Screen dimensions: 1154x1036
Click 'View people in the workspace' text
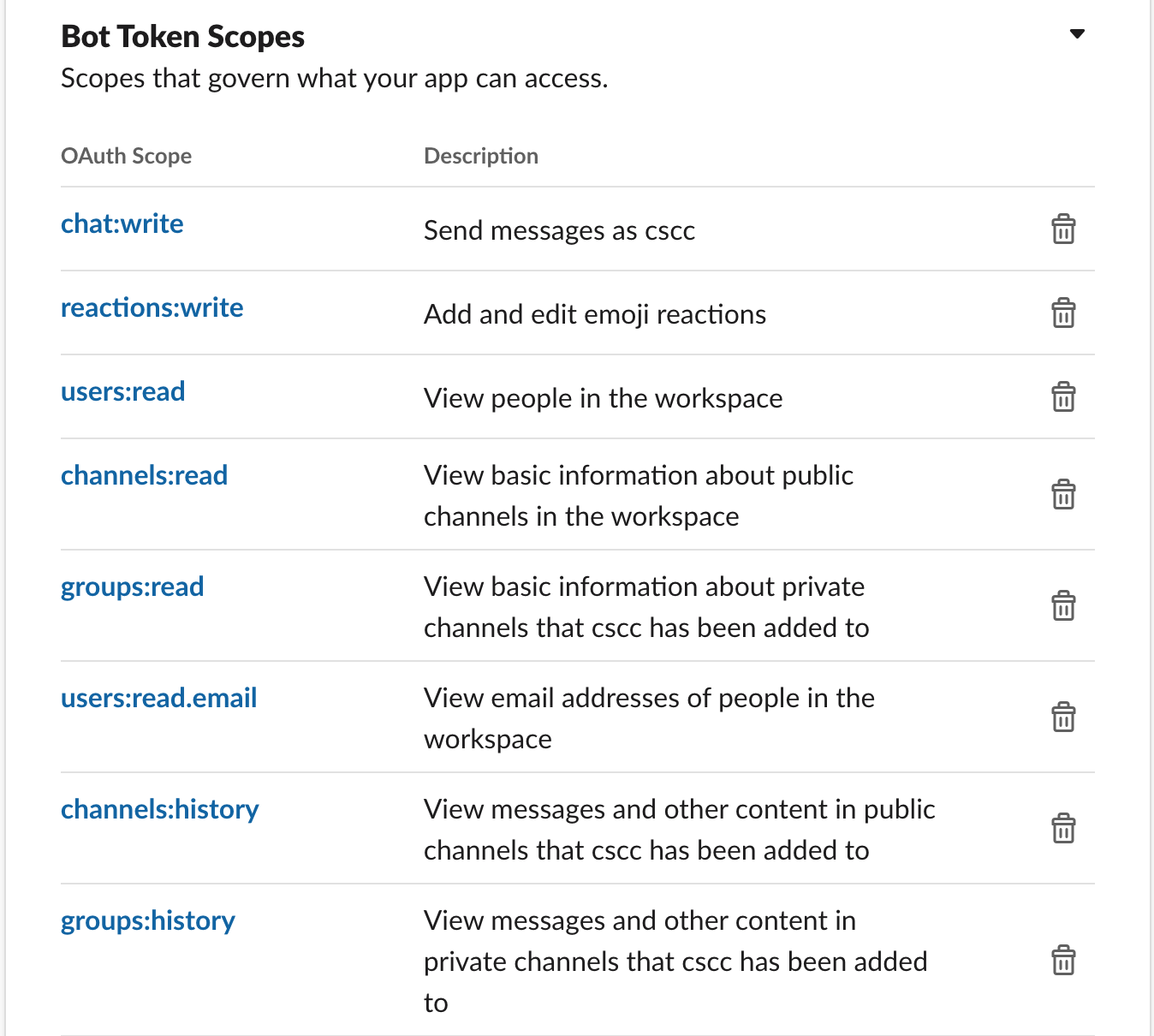tap(603, 398)
